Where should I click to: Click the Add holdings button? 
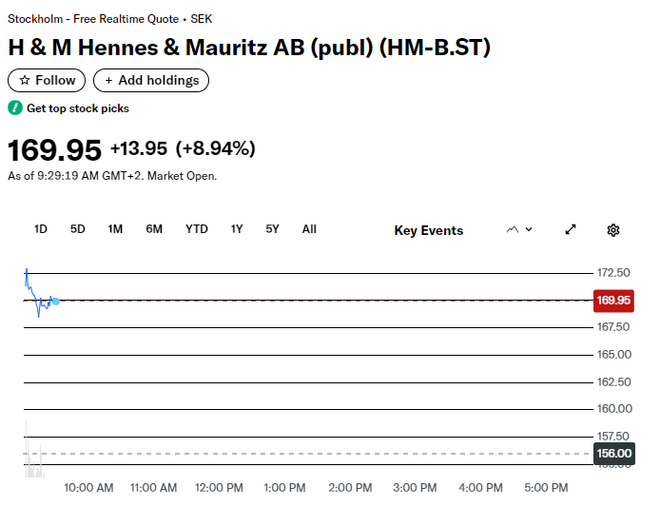pos(151,80)
